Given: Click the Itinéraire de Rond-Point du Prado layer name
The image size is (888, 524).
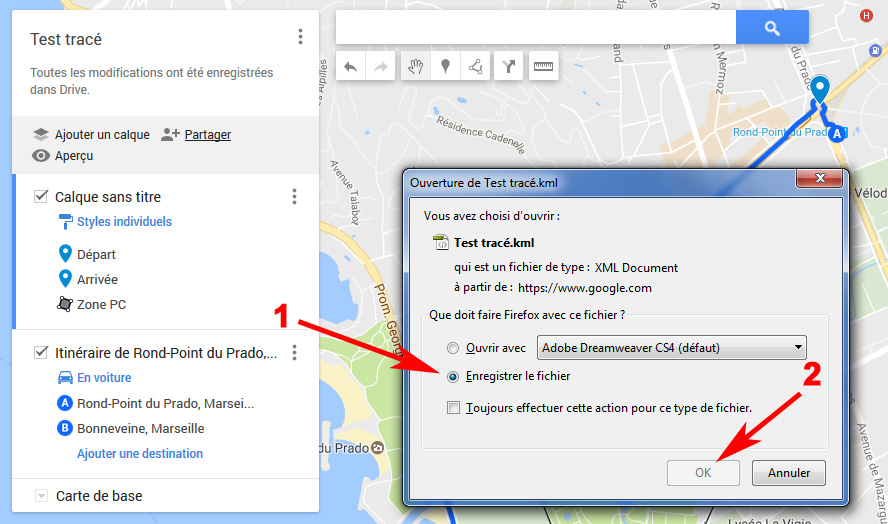Looking at the screenshot, I should [166, 353].
